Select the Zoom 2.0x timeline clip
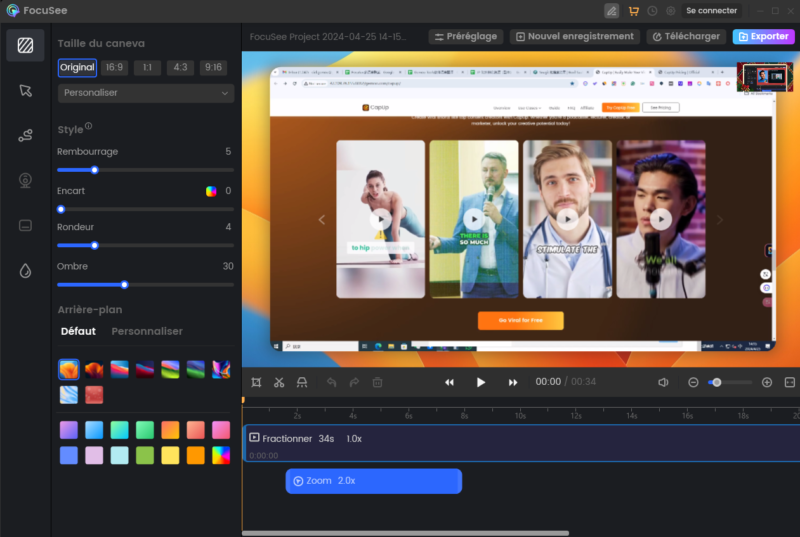 click(373, 481)
